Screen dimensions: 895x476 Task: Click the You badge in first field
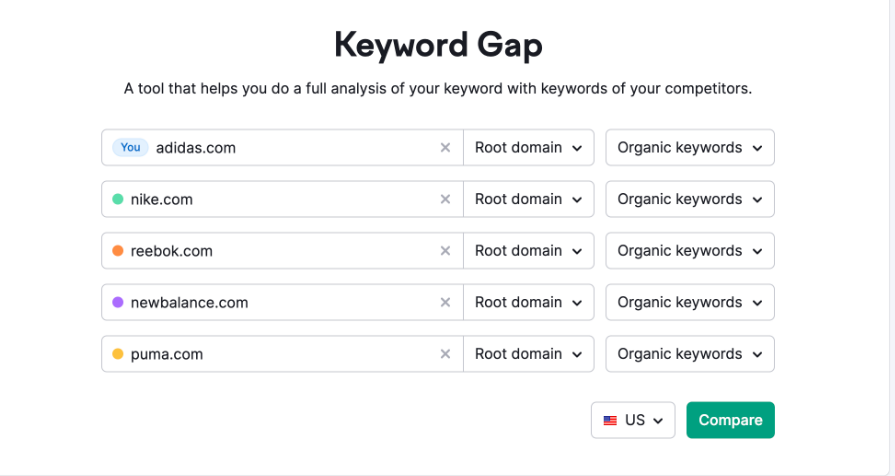[x=130, y=147]
